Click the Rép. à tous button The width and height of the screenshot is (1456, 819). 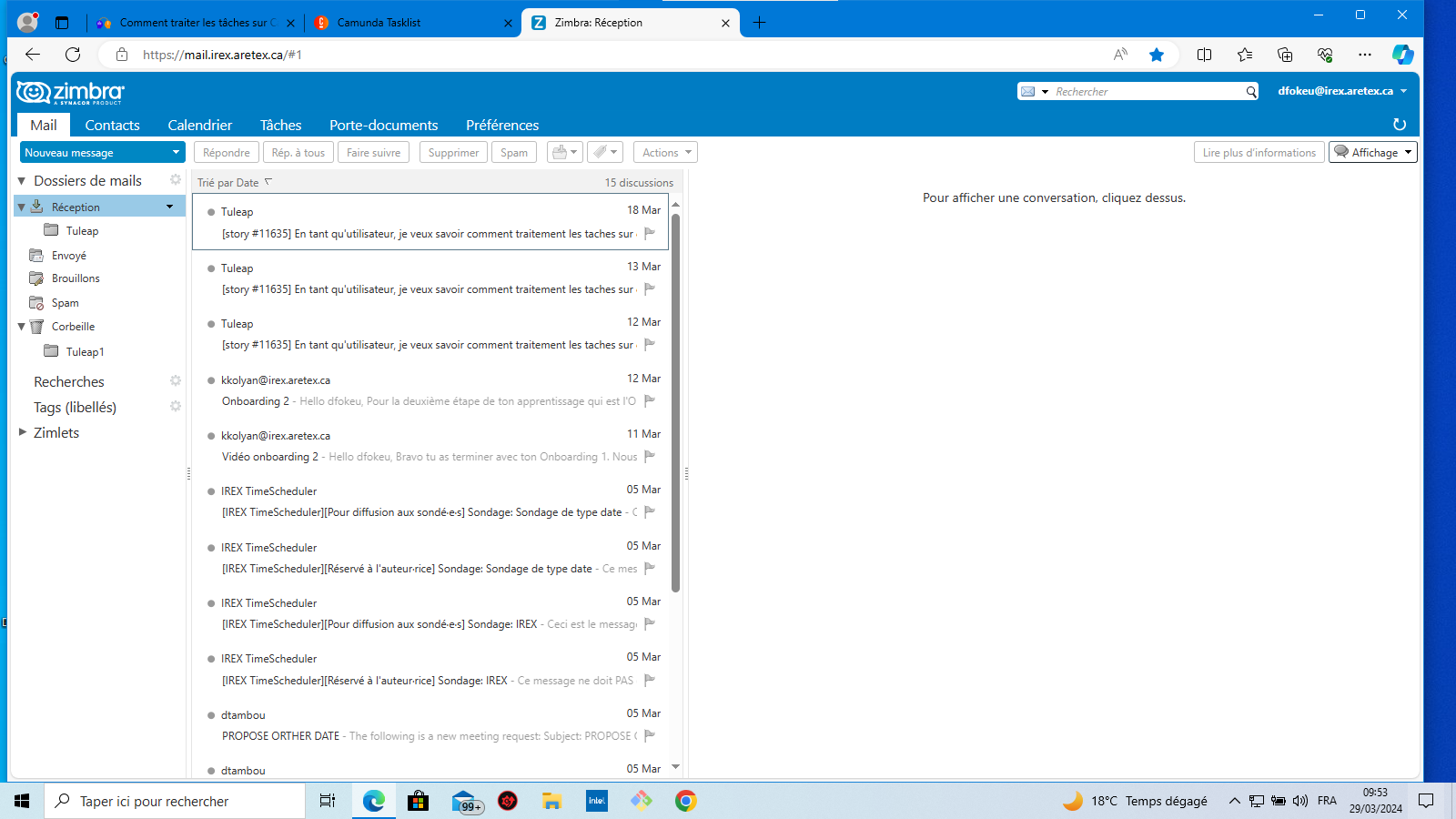[298, 153]
